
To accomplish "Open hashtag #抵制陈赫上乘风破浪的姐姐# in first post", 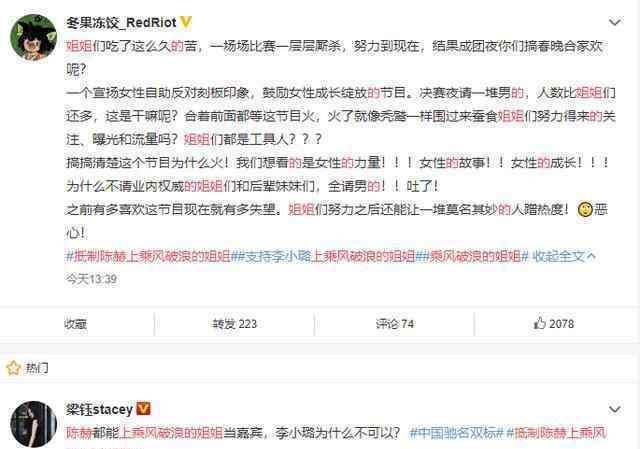I will pyautogui.click(x=149, y=256).
